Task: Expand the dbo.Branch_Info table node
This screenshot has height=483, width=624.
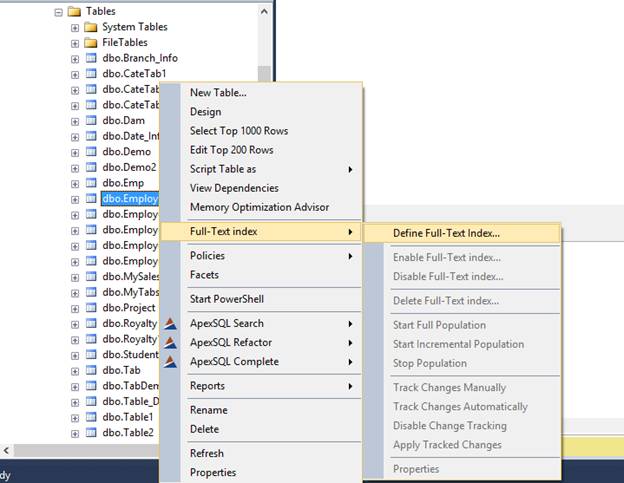Action: tap(75, 59)
